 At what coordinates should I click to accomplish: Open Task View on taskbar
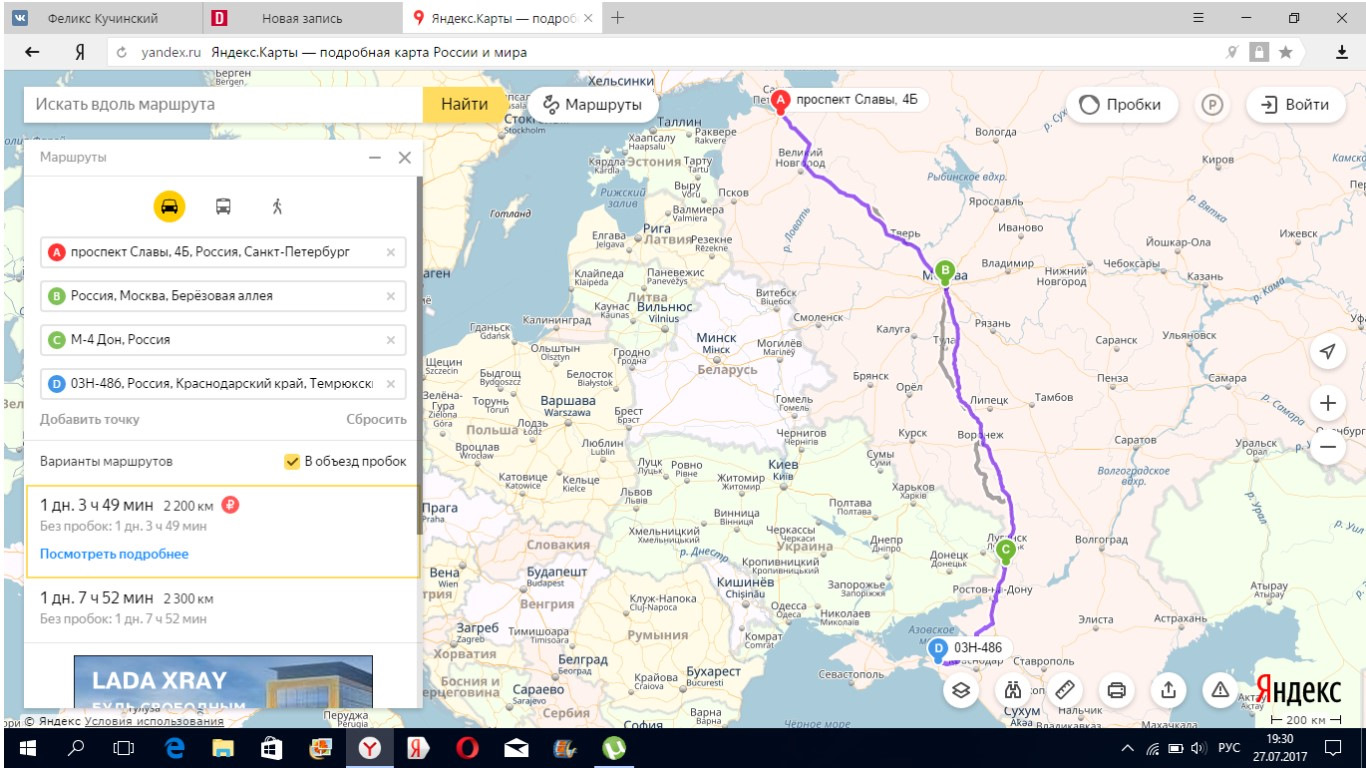click(x=124, y=747)
